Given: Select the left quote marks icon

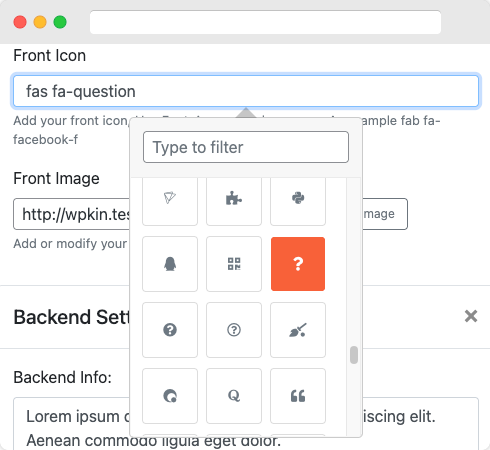Looking at the screenshot, I should coord(298,396).
